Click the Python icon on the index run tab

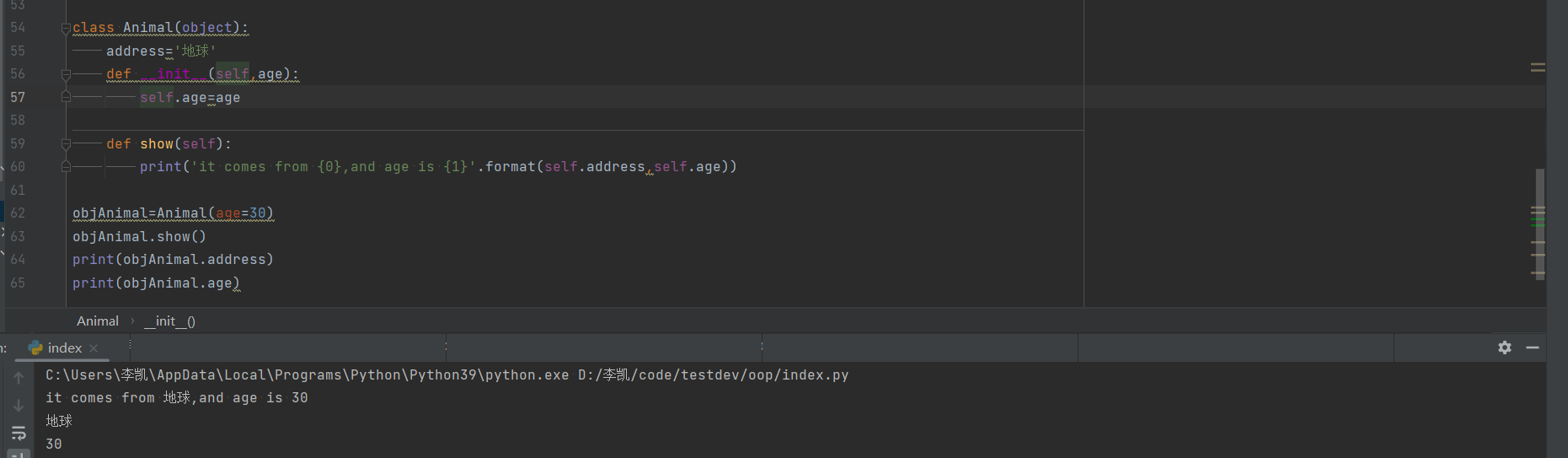35,348
